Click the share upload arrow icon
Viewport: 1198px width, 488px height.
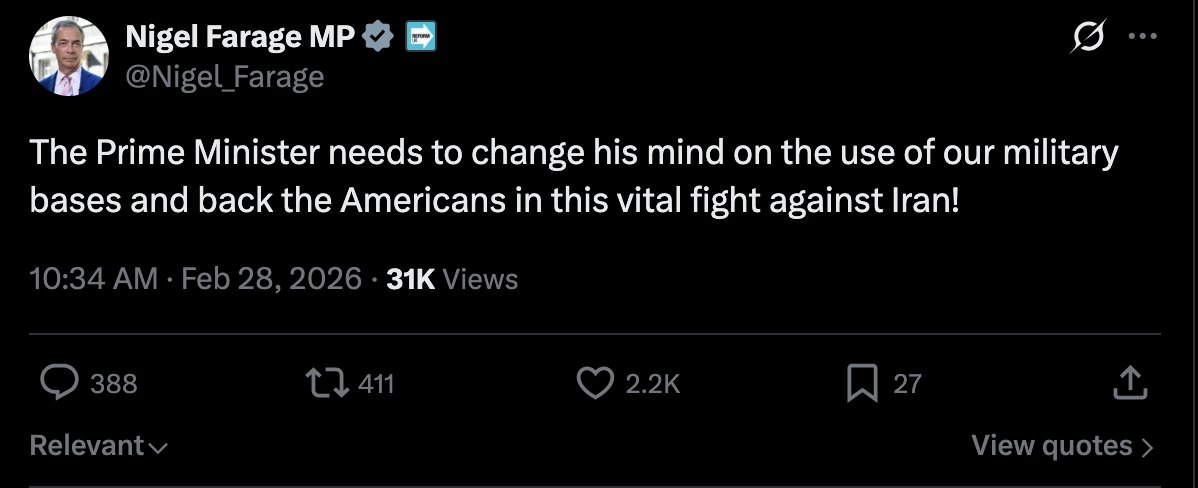coord(1129,383)
